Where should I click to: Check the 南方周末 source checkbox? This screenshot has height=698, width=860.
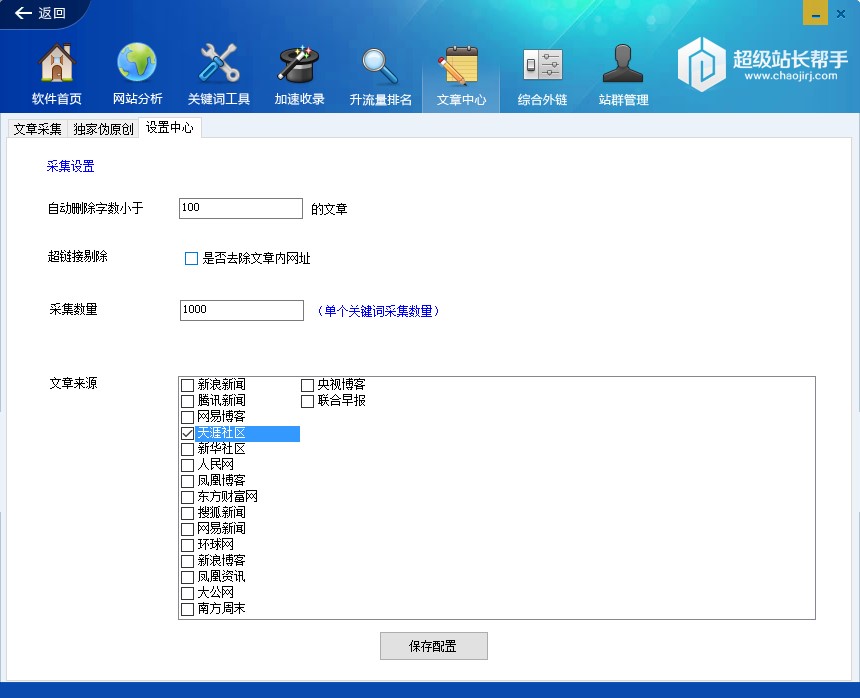187,609
